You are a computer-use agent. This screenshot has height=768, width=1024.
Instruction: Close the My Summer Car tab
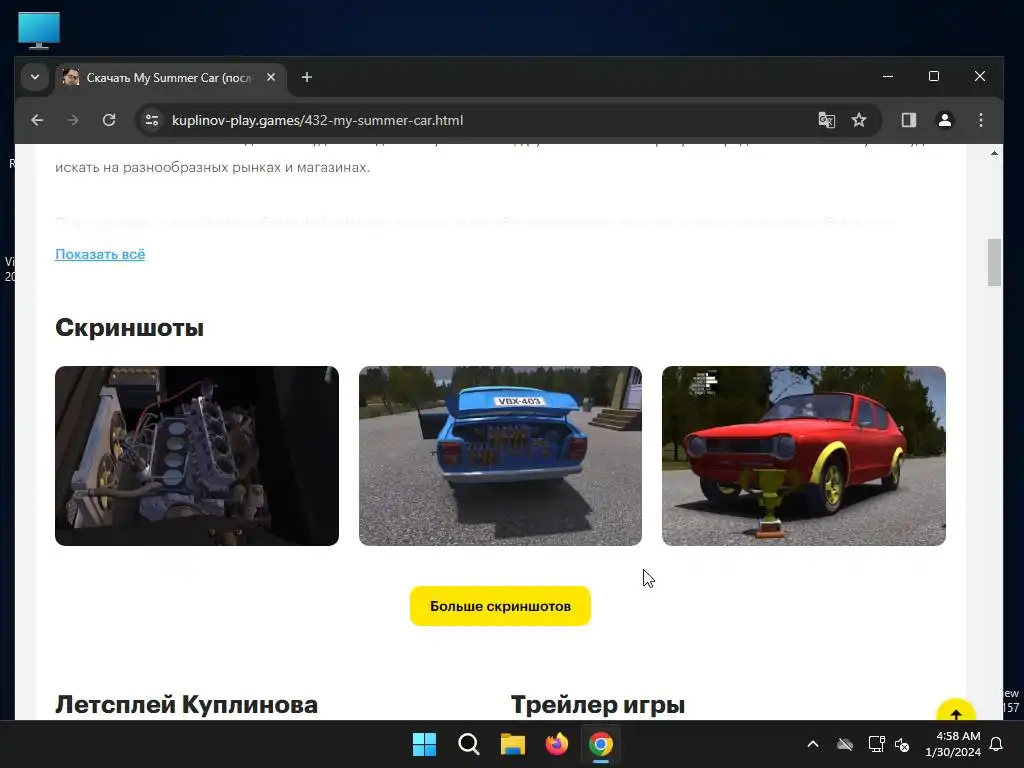[x=271, y=77]
